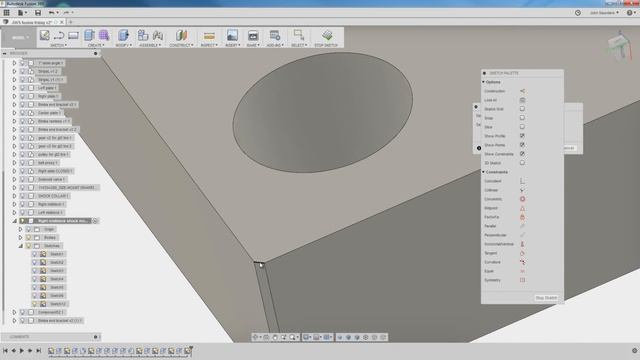Click the Insert image icon
Image resolution: width=640 pixels, height=360 pixels.
pos(232,35)
